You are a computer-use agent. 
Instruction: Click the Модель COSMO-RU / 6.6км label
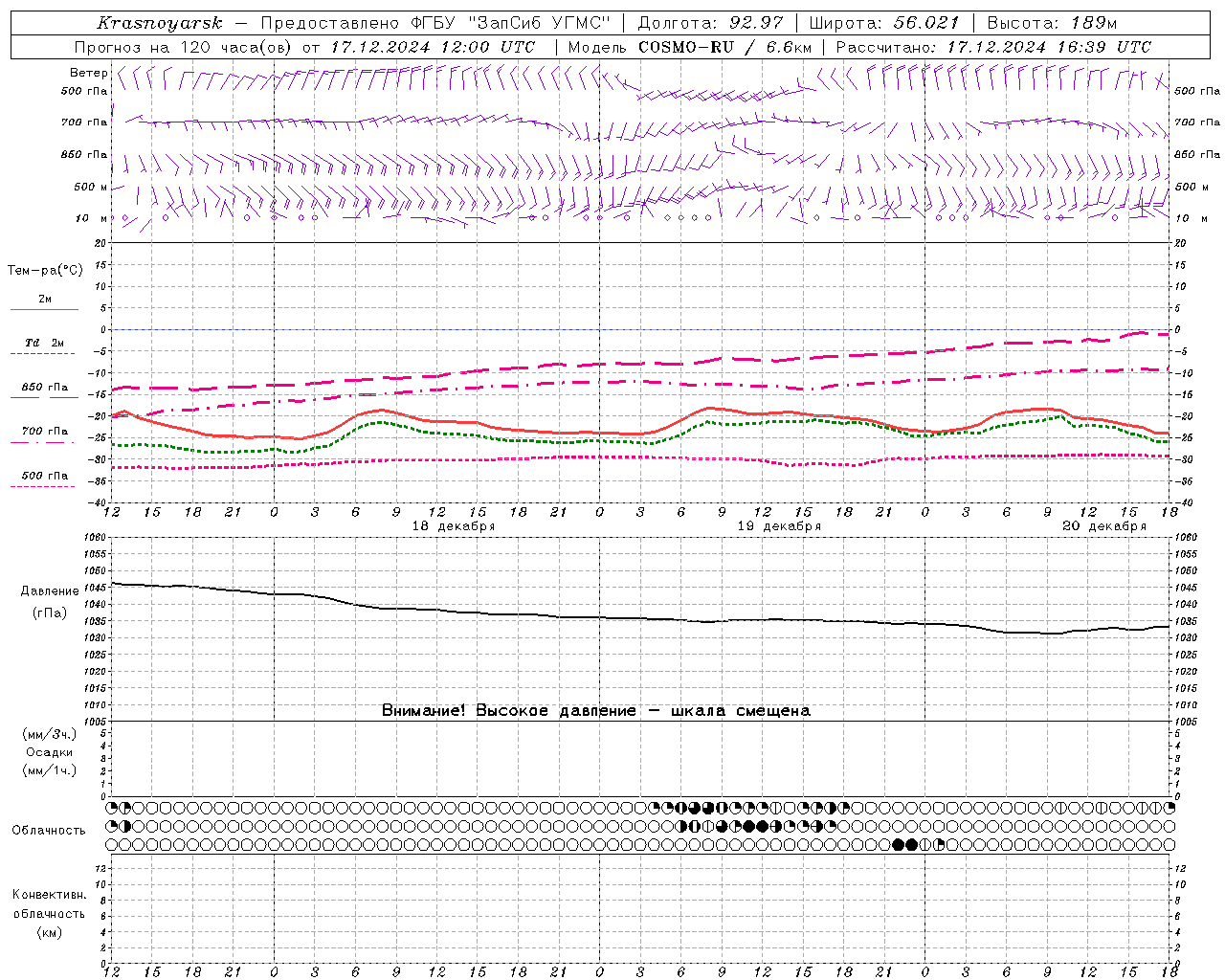pyautogui.click(x=690, y=47)
